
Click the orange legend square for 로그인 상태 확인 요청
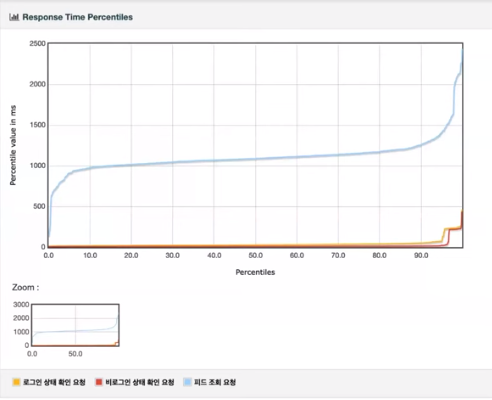click(x=16, y=382)
